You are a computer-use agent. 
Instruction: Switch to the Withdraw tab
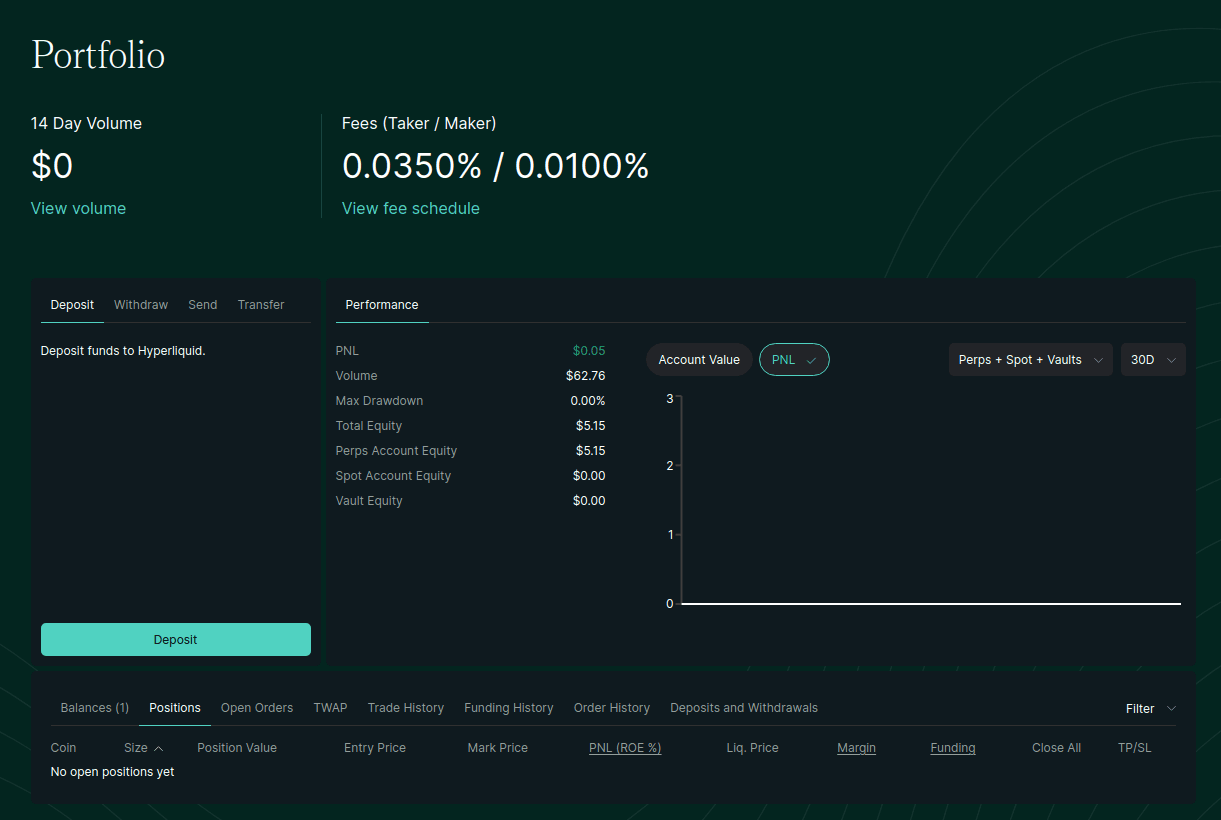tap(141, 305)
